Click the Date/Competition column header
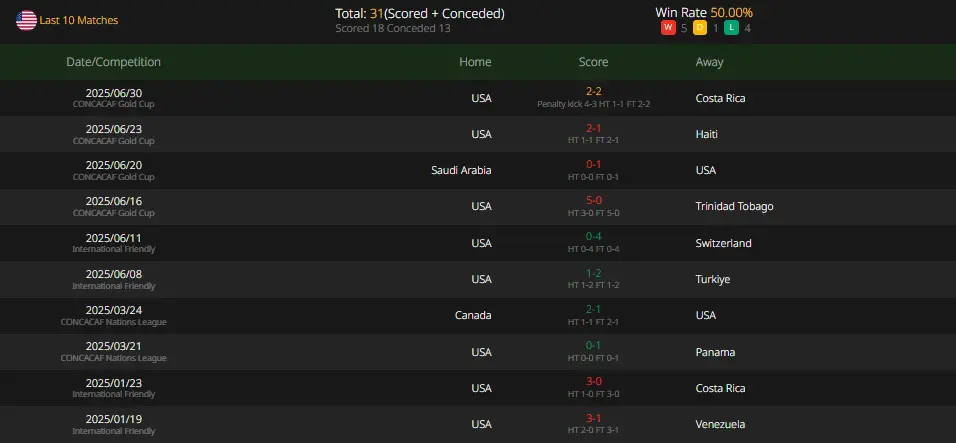This screenshot has width=956, height=443. pos(113,62)
